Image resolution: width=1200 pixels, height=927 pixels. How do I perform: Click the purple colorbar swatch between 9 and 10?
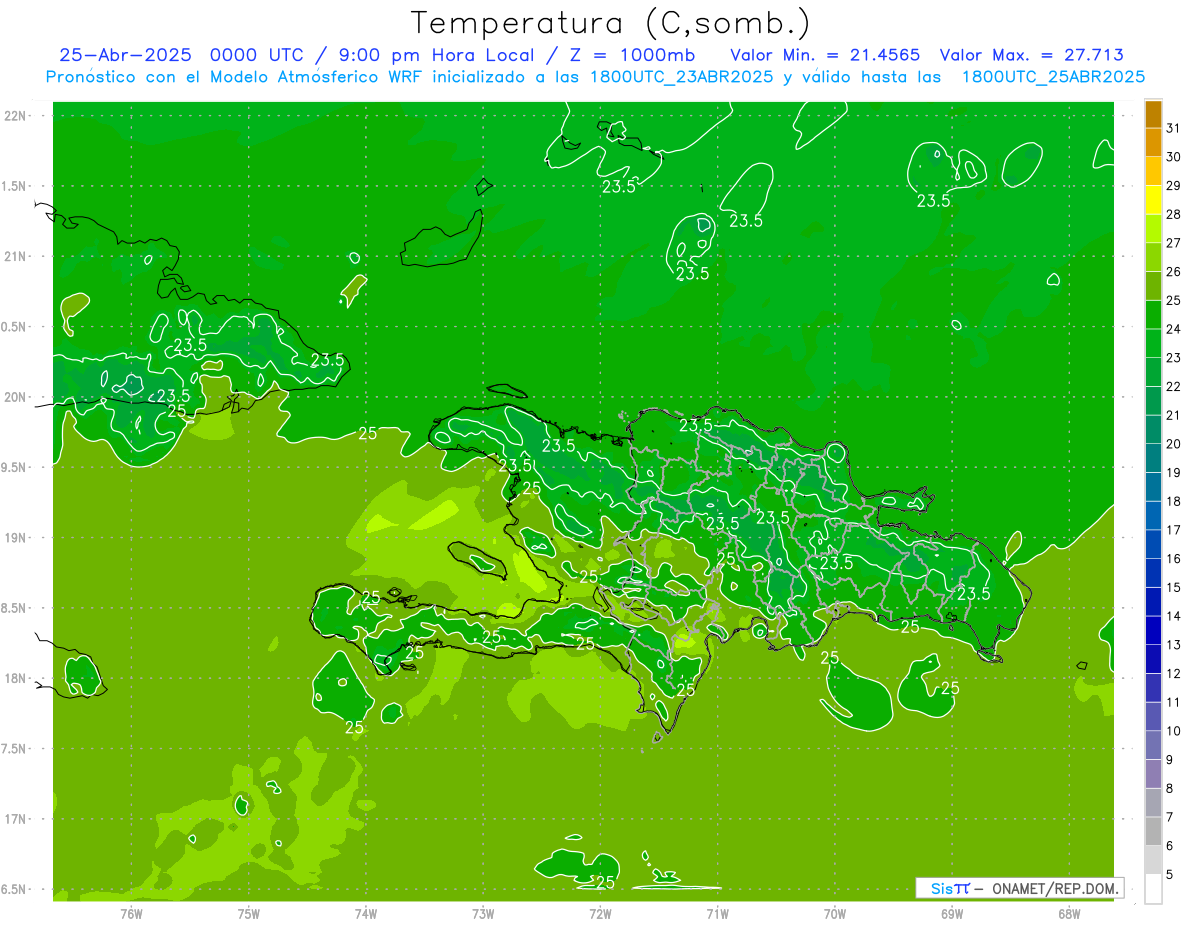(1153, 745)
